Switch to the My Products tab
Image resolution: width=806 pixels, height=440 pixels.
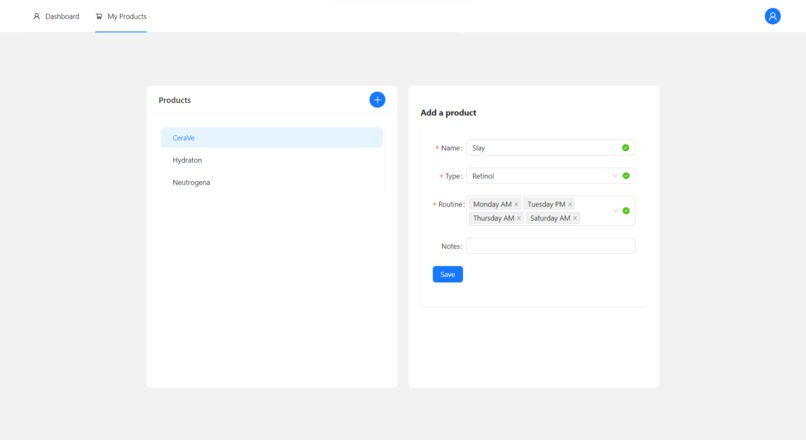tap(121, 16)
